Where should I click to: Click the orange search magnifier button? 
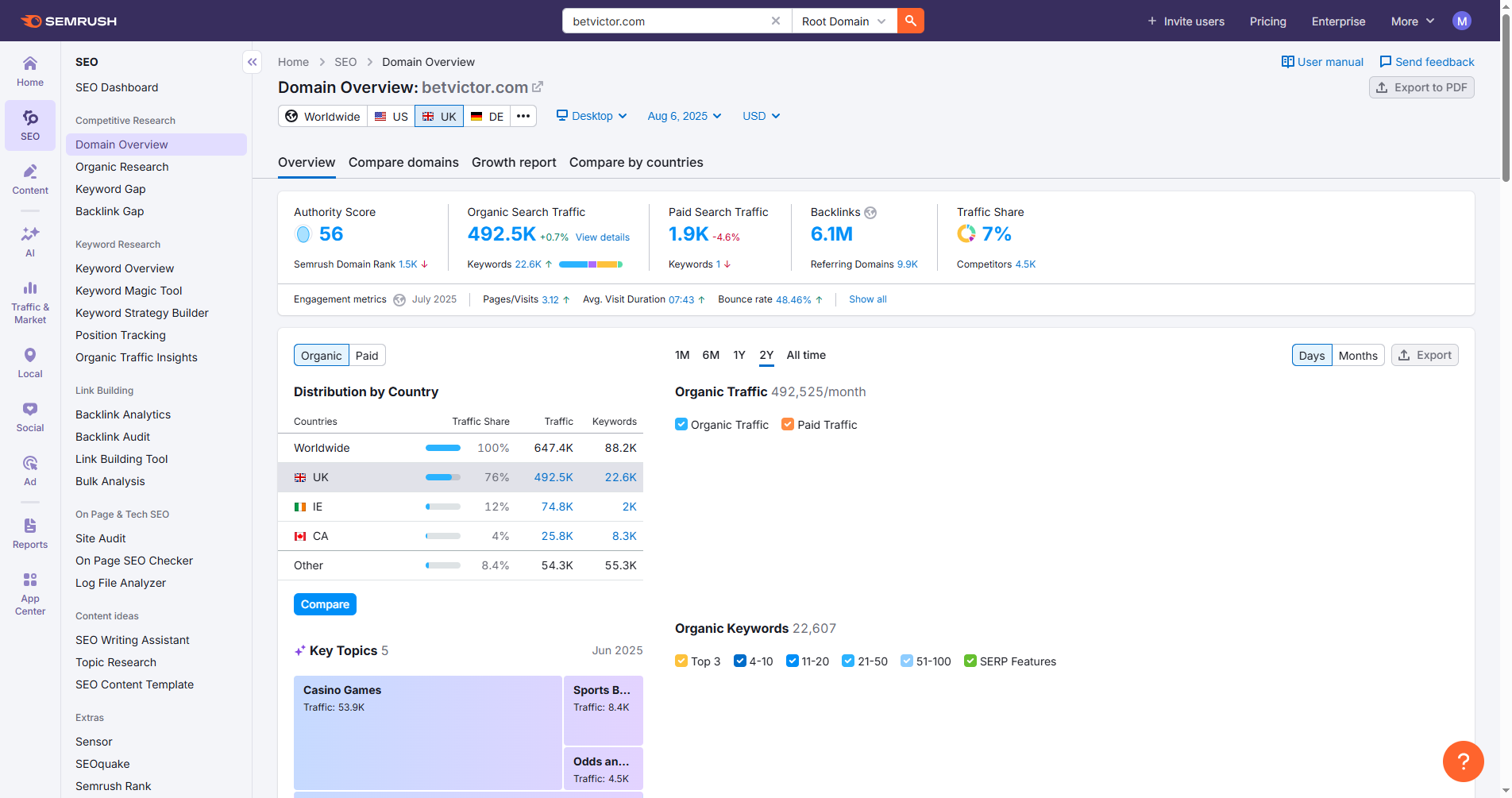[x=911, y=21]
